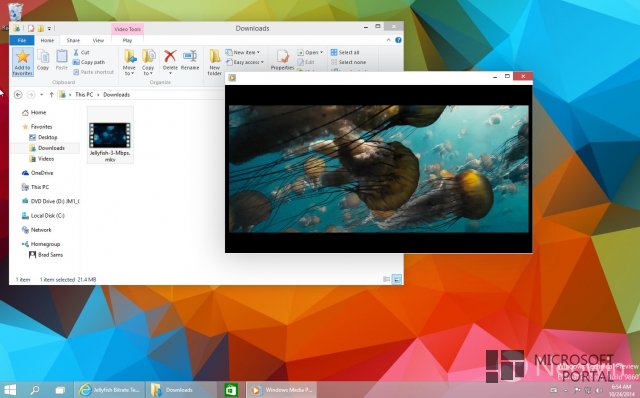Click Copy path in the ribbon
Viewport: 640px width, 398px height.
[x=89, y=62]
